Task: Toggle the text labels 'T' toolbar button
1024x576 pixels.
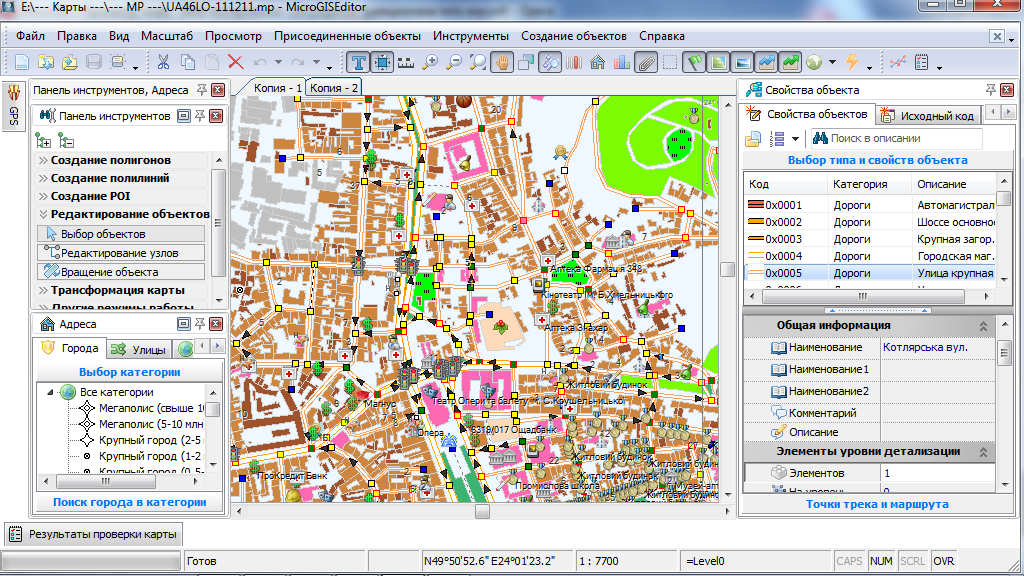Action: 358,62
